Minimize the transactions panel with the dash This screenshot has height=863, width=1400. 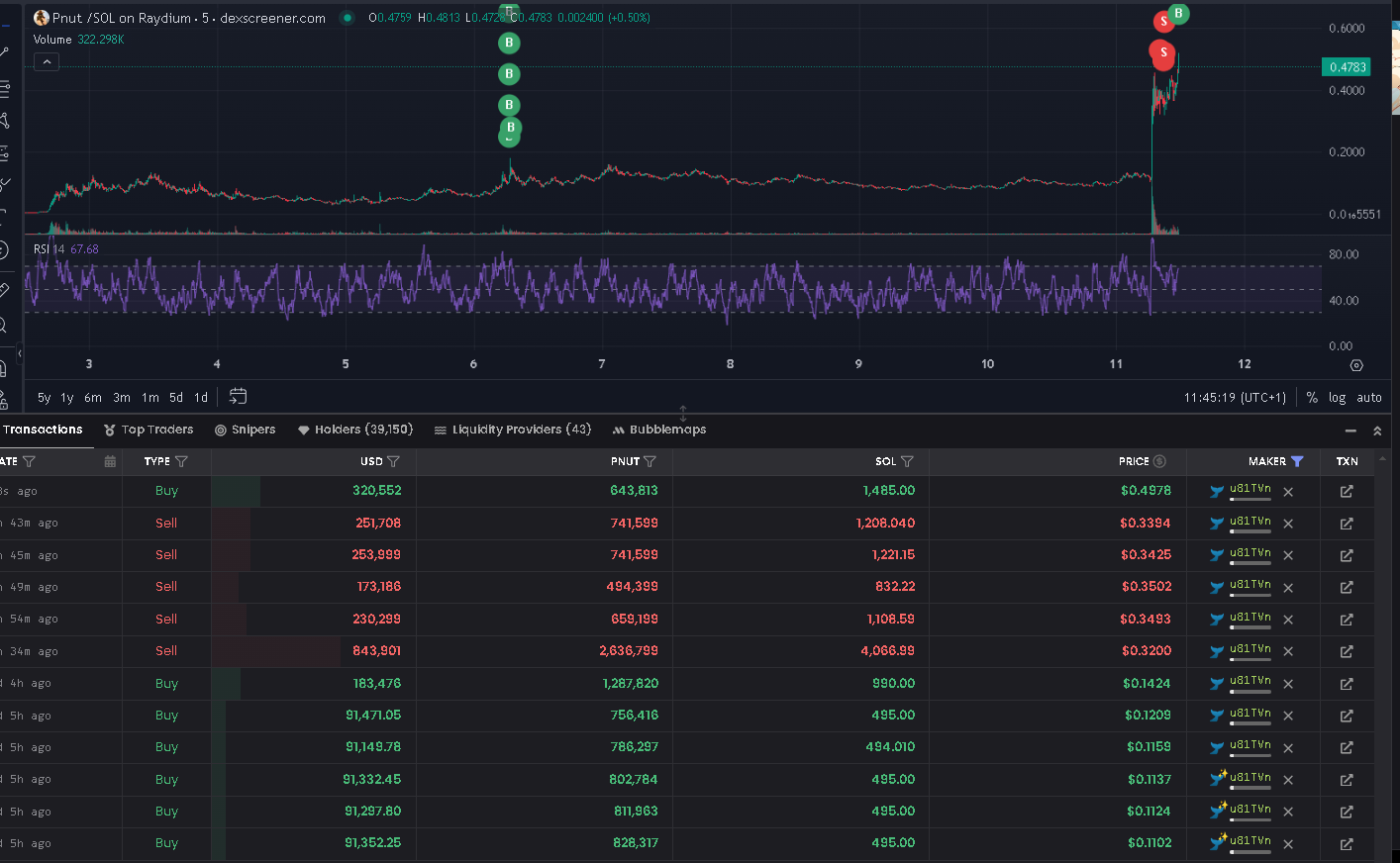[1350, 431]
